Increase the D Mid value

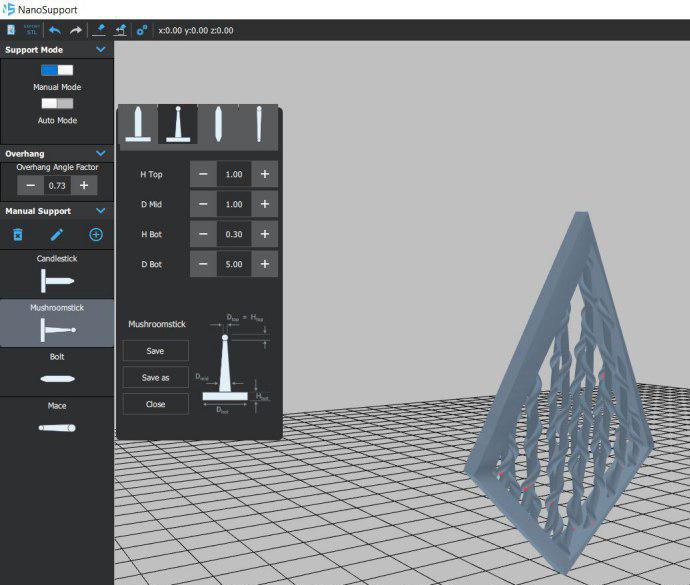point(265,204)
